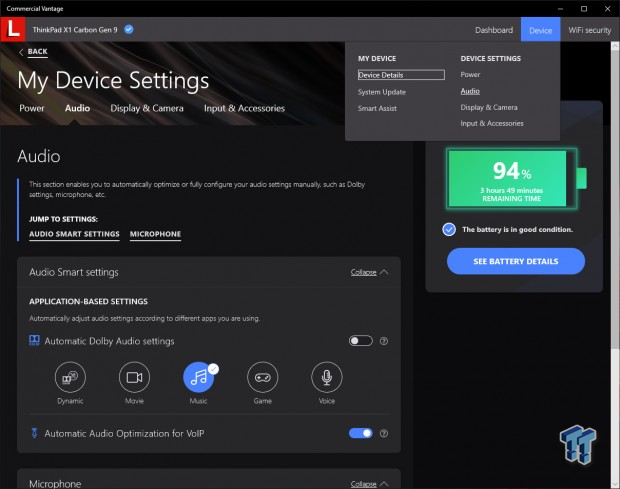Screen dimensions: 620x489
Task: Click the scrollbar up arrow
Action: 615,46
